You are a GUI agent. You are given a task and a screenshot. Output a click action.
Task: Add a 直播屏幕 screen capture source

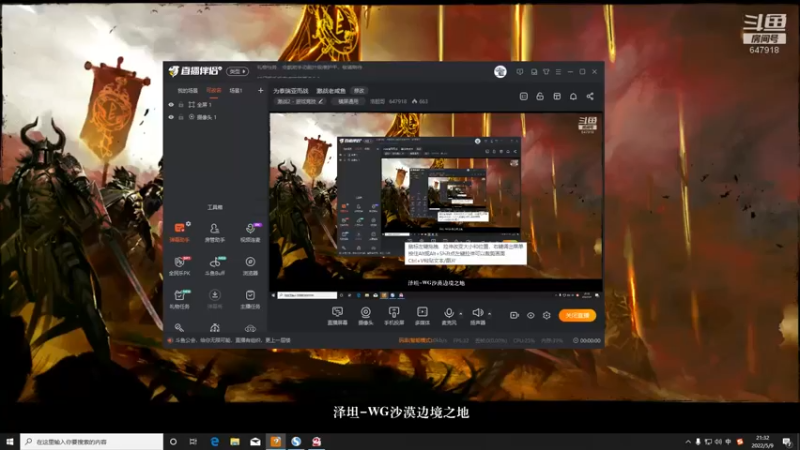tap(337, 315)
